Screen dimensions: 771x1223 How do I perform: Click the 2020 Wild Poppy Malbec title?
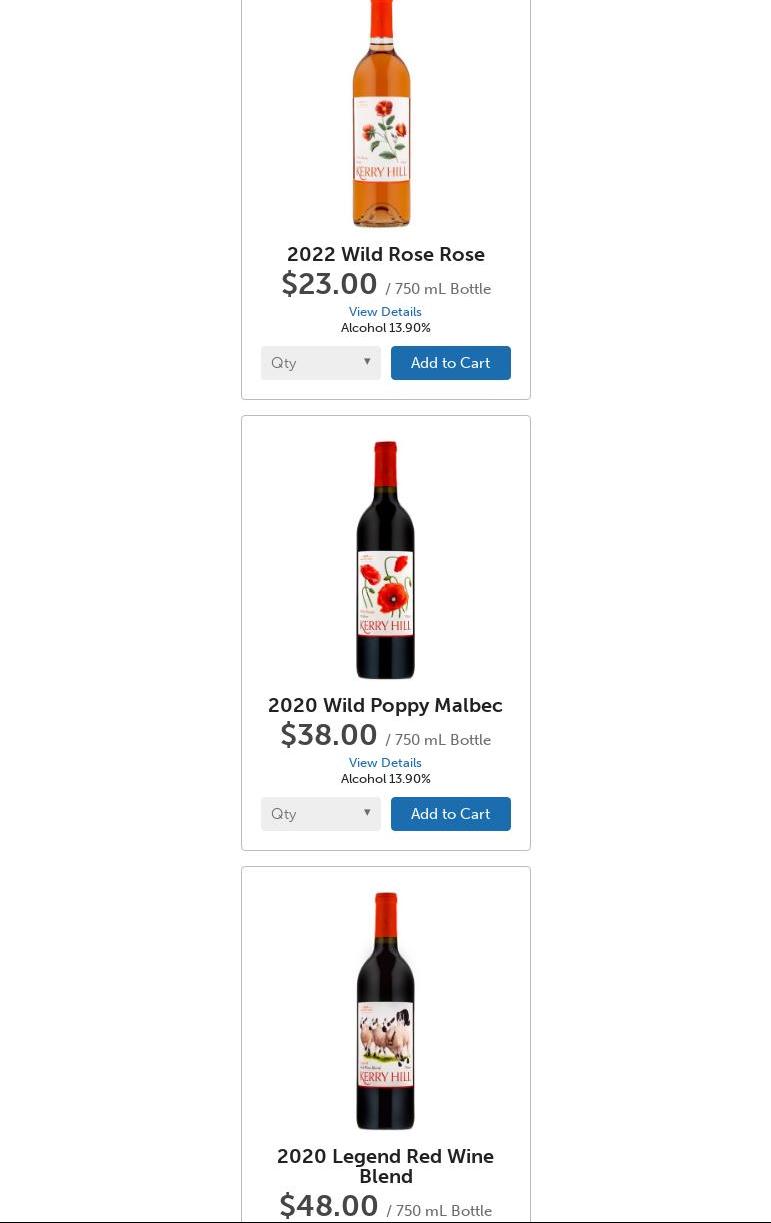(385, 705)
